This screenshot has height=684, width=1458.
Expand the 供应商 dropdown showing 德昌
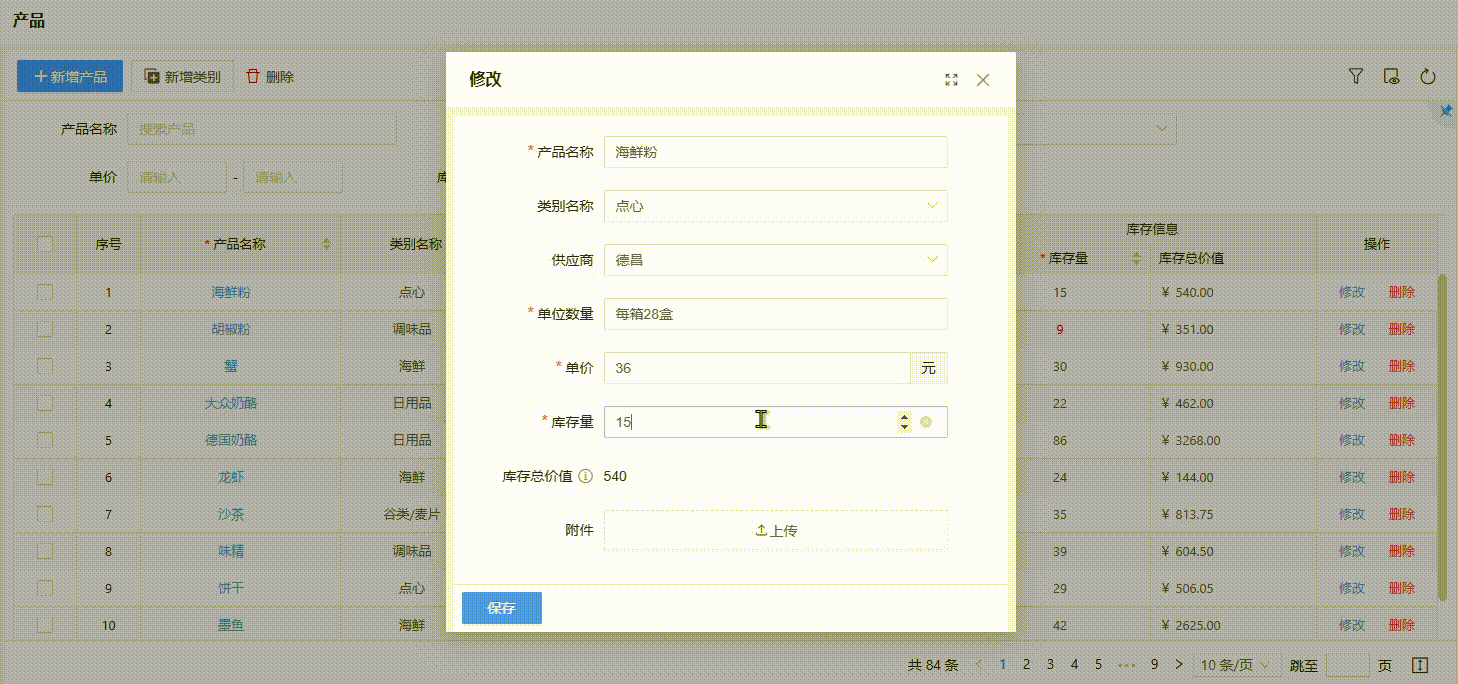[775, 260]
